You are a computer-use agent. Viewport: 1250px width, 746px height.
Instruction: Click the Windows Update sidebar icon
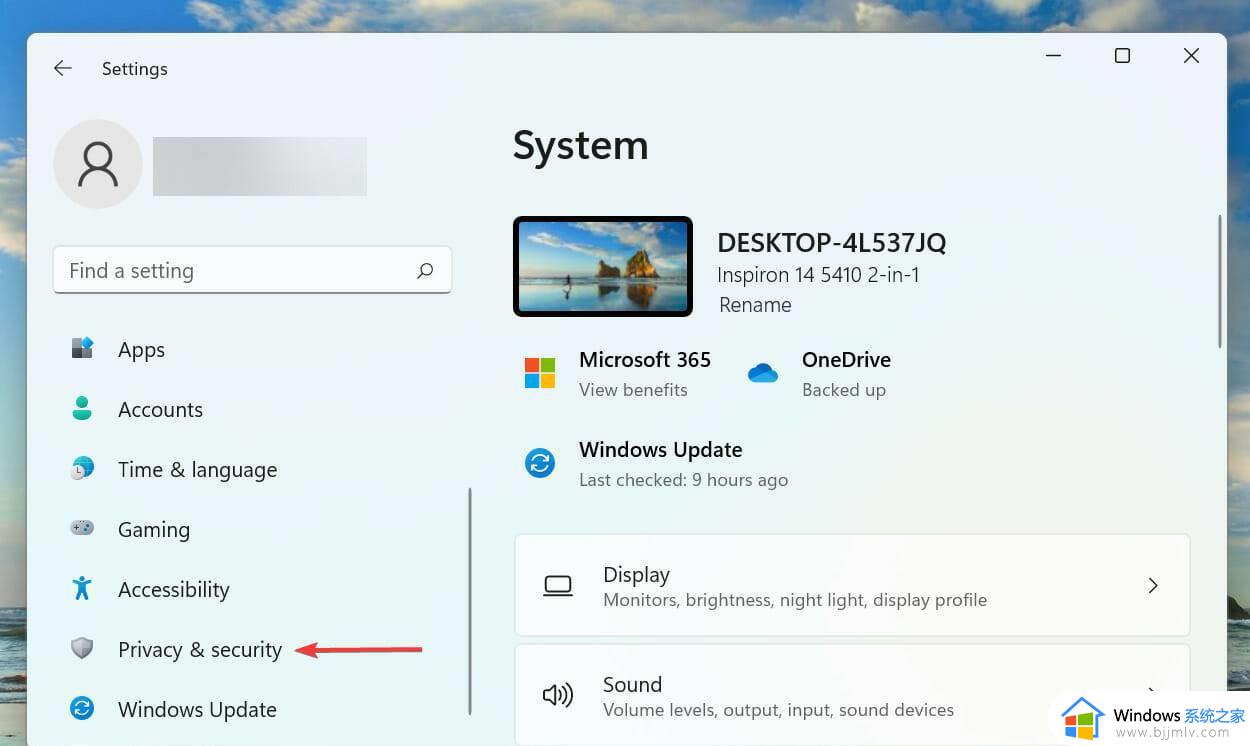click(82, 708)
